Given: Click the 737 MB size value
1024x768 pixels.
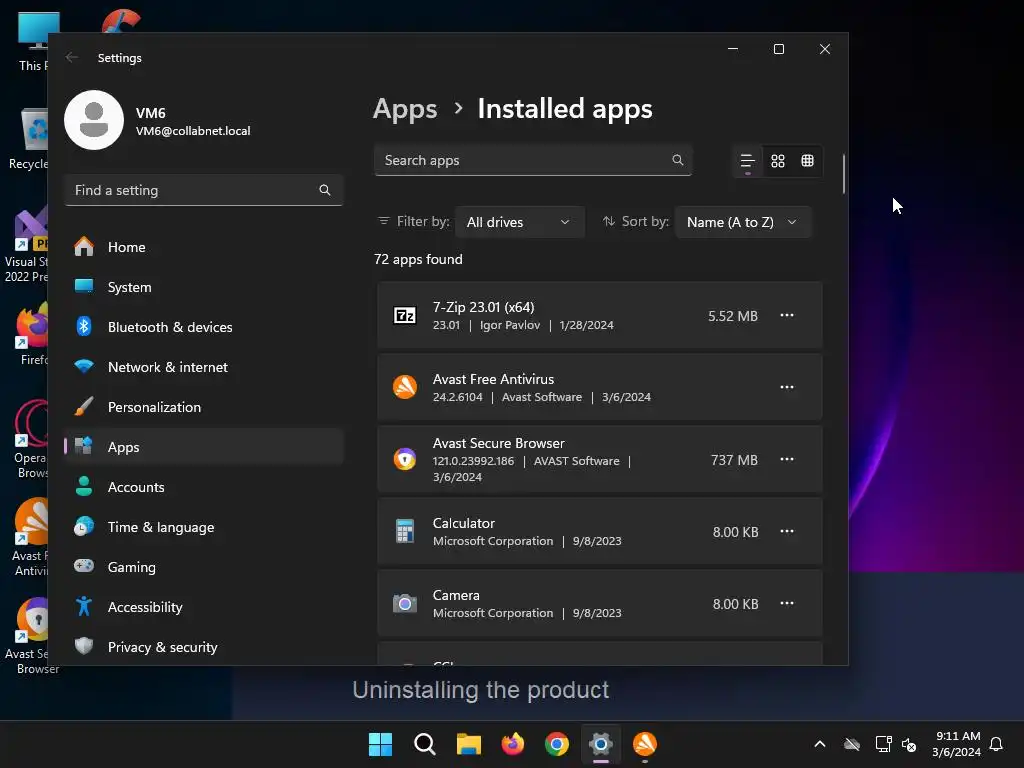Looking at the screenshot, I should click(x=734, y=460).
